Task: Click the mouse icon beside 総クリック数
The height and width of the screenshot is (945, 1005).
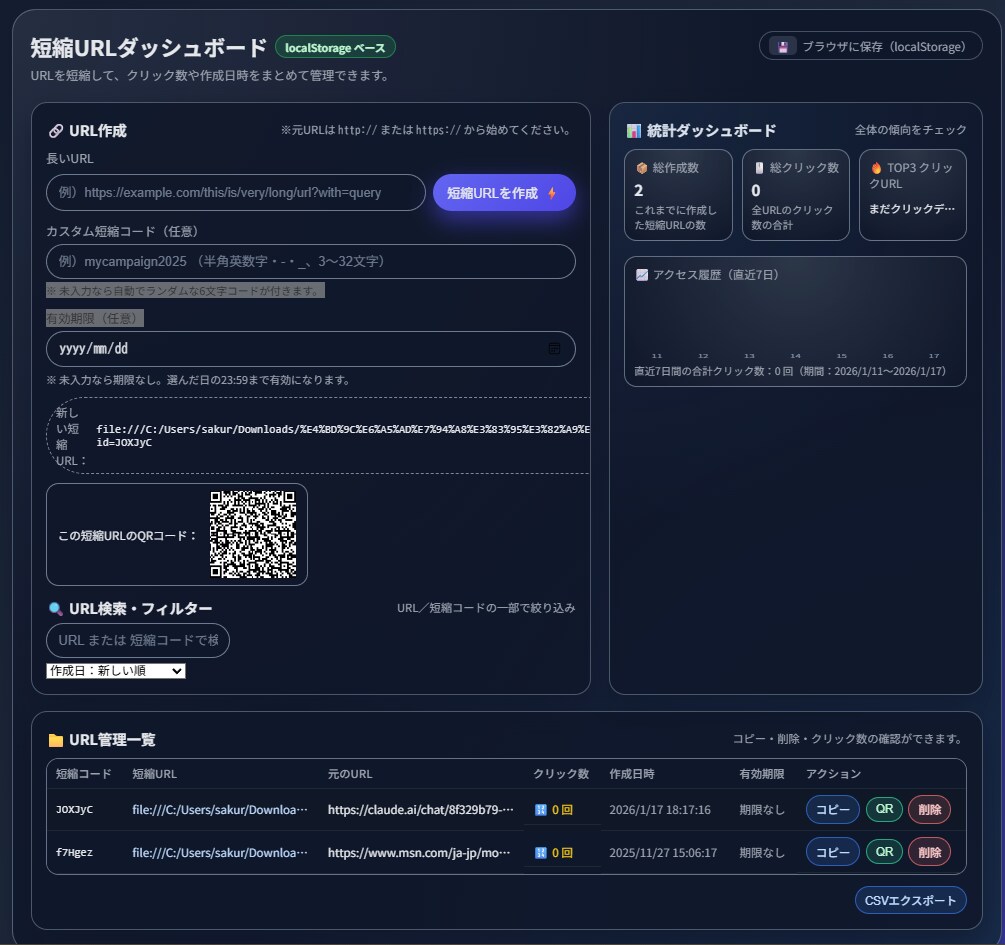Action: click(x=759, y=168)
